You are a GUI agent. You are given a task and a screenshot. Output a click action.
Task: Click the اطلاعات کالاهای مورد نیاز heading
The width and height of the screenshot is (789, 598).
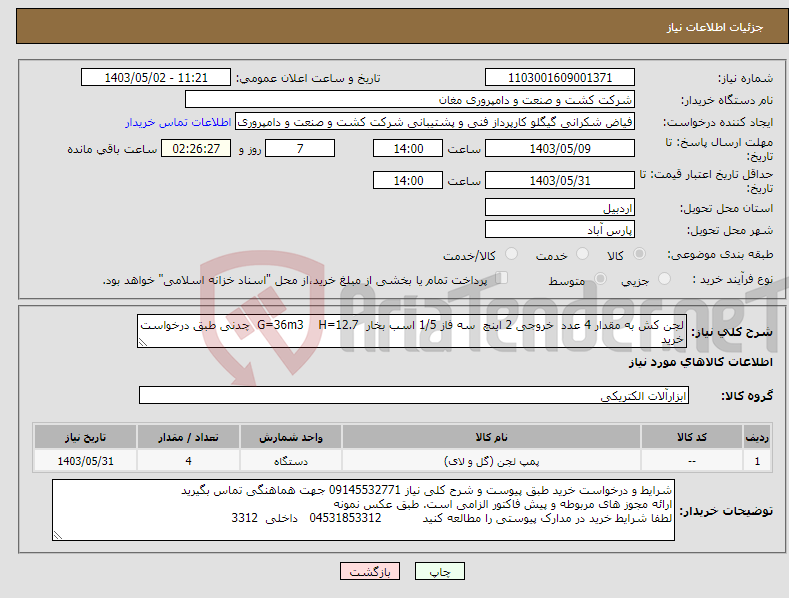[700, 362]
